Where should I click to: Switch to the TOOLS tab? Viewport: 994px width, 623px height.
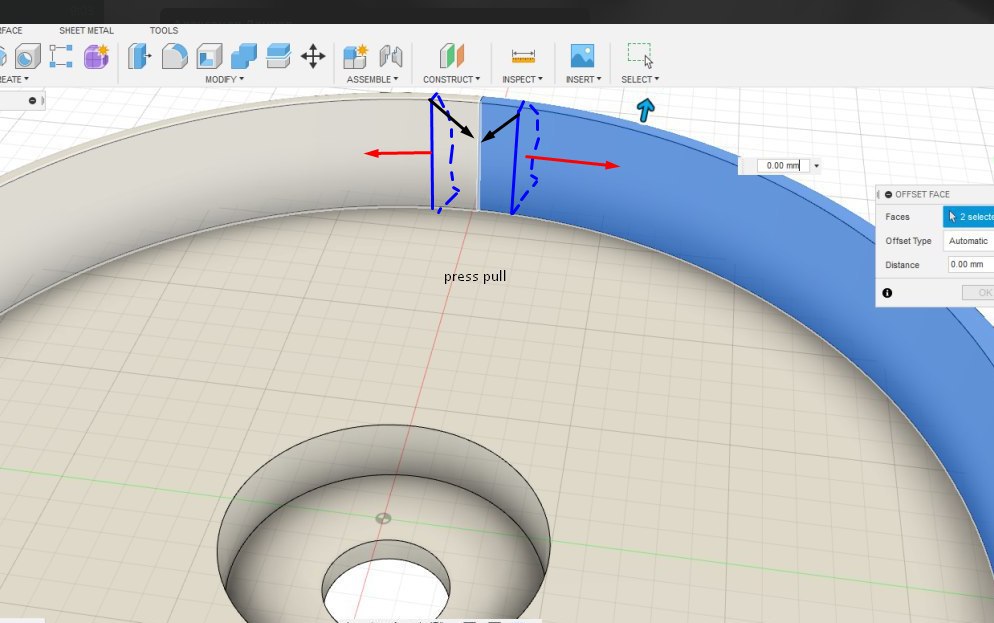click(x=164, y=30)
